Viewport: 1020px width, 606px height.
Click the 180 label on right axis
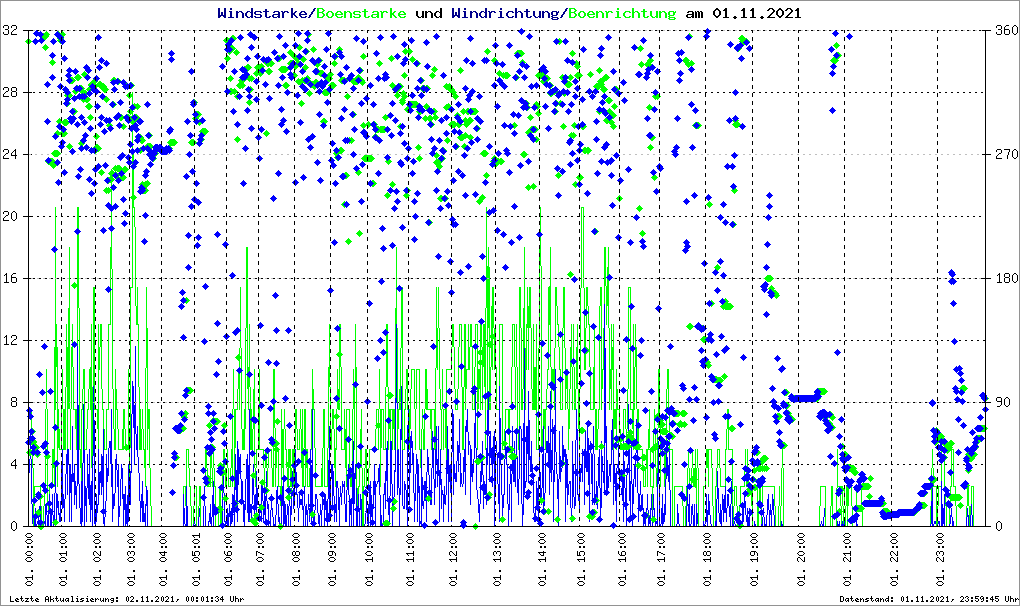pos(1005,279)
